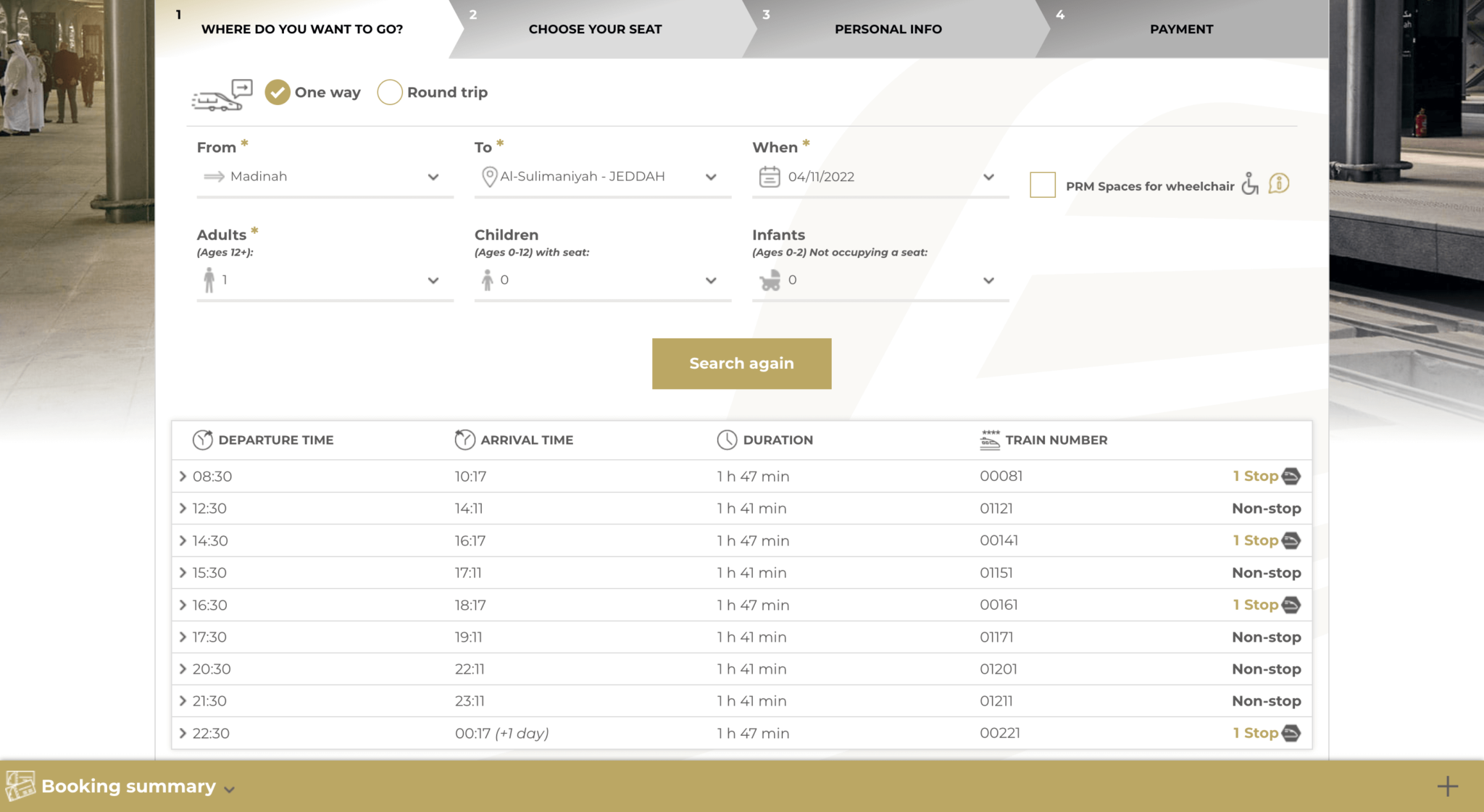1484x812 pixels.
Task: Click the location pin icon in To field
Action: coord(489,177)
